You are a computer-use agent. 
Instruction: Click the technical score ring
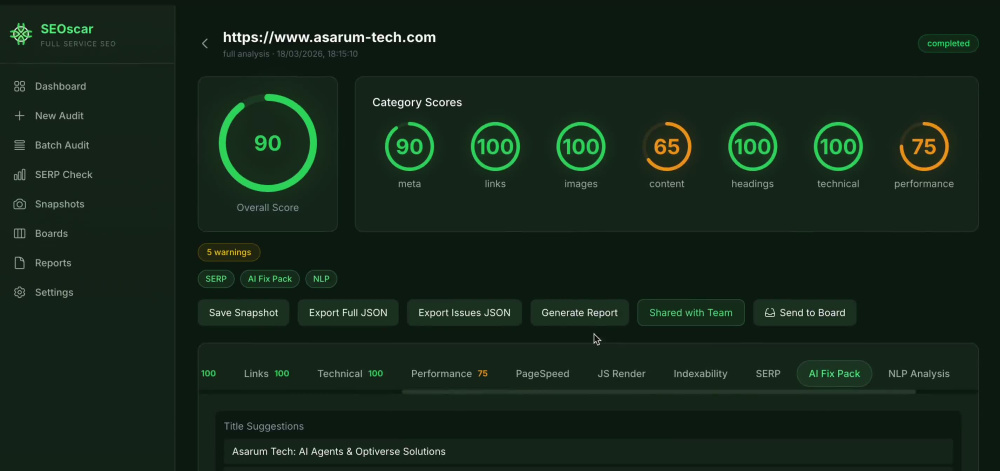click(838, 147)
